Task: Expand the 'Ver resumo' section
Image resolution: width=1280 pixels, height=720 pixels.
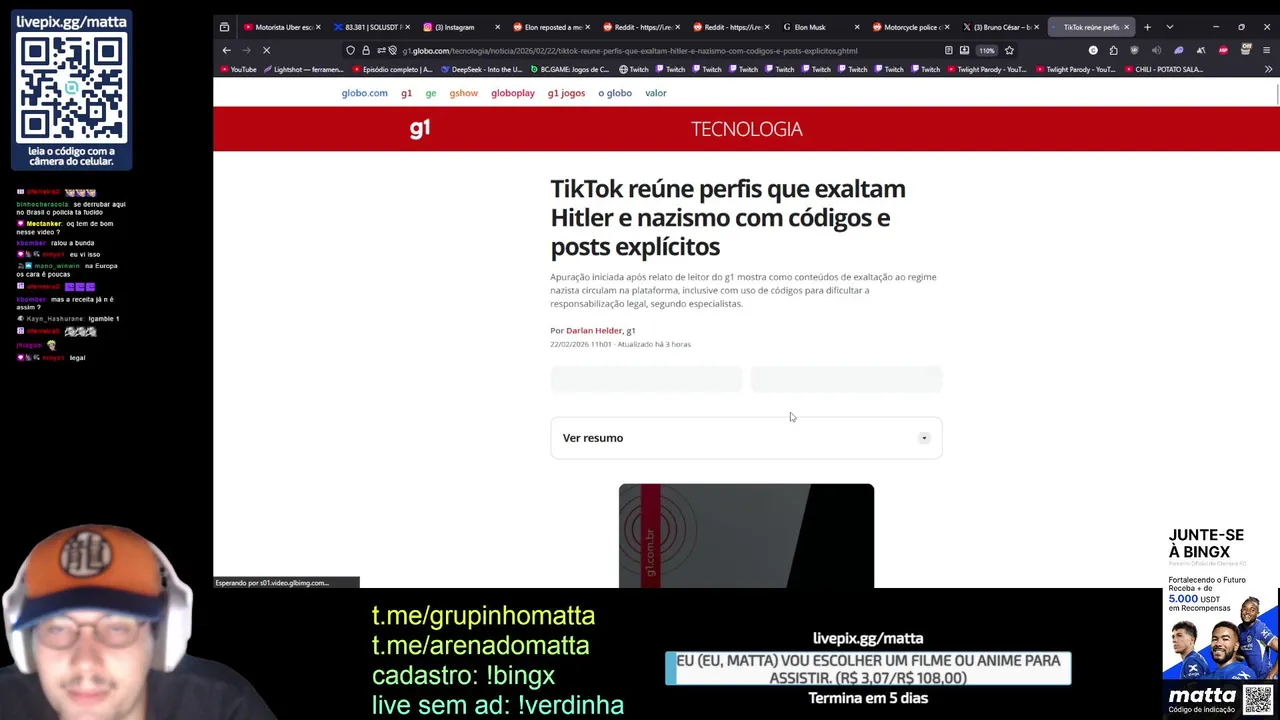Action: (x=746, y=438)
